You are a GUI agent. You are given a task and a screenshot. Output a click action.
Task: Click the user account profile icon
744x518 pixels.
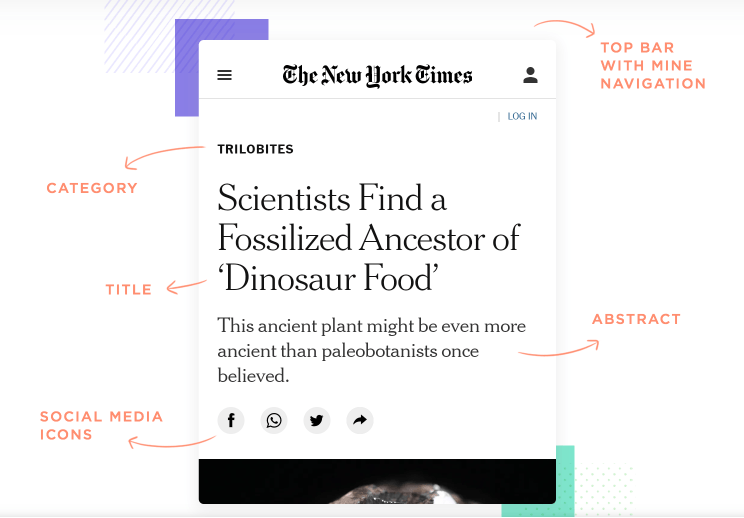pyautogui.click(x=530, y=75)
